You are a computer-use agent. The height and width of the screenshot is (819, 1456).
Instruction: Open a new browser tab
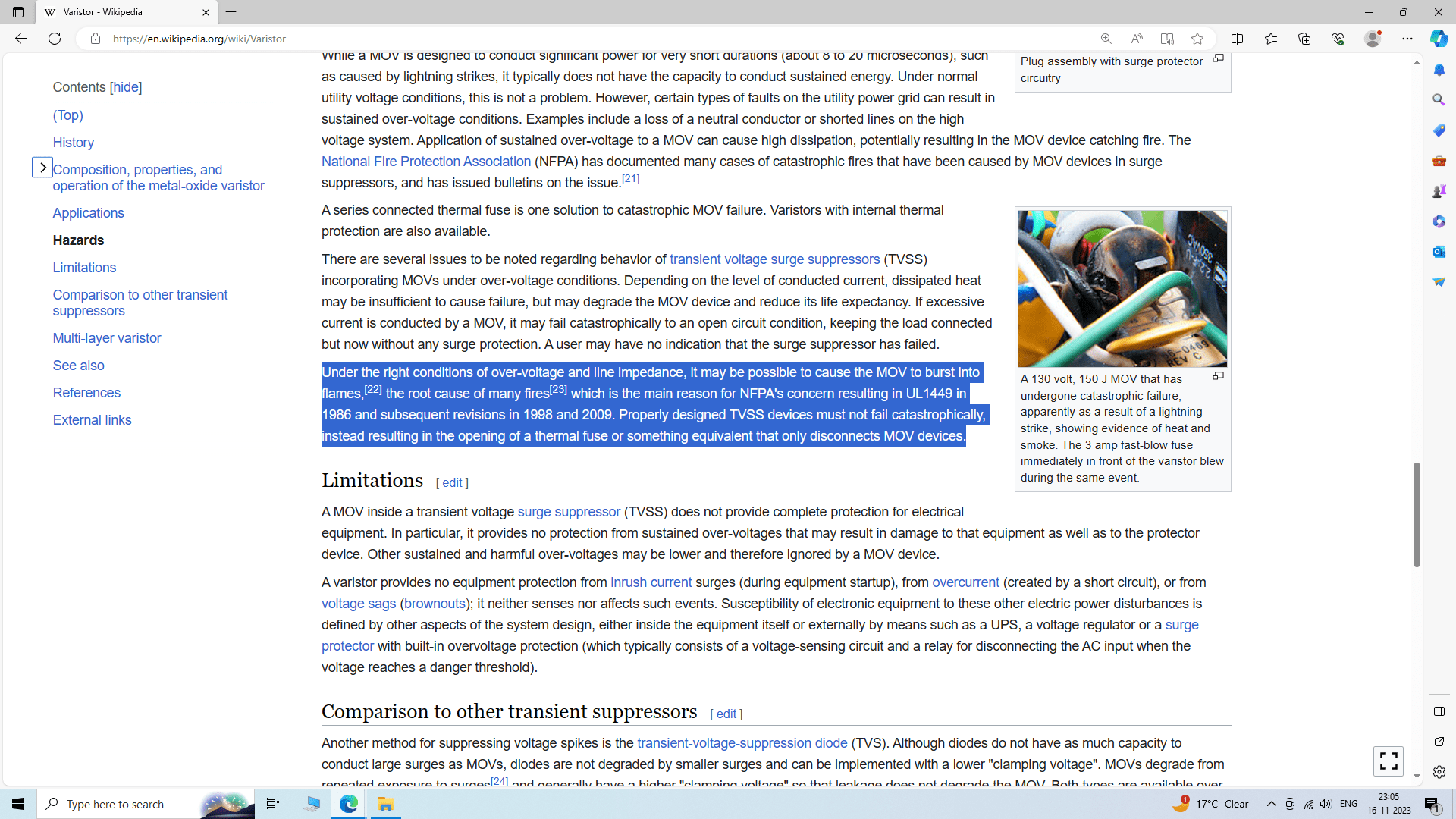231,12
